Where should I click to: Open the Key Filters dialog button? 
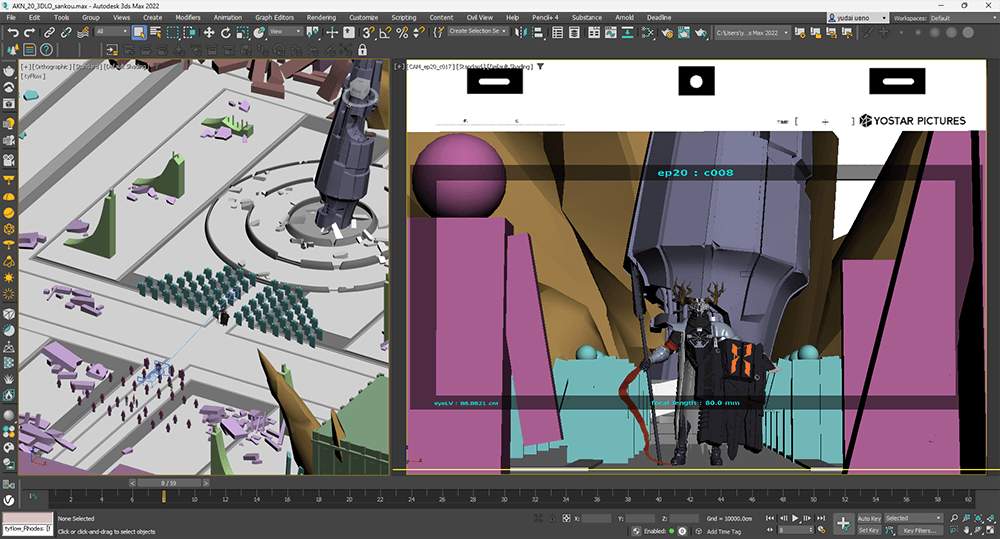click(x=920, y=530)
